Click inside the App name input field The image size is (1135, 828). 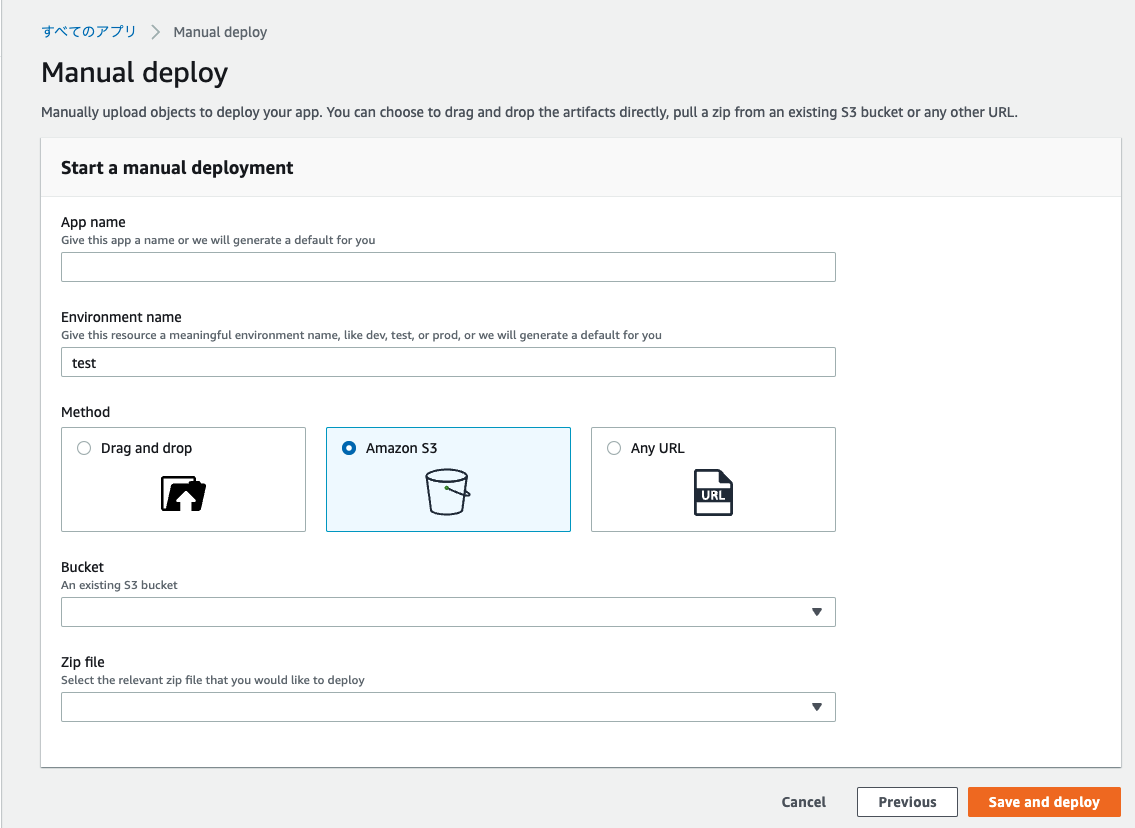[448, 266]
